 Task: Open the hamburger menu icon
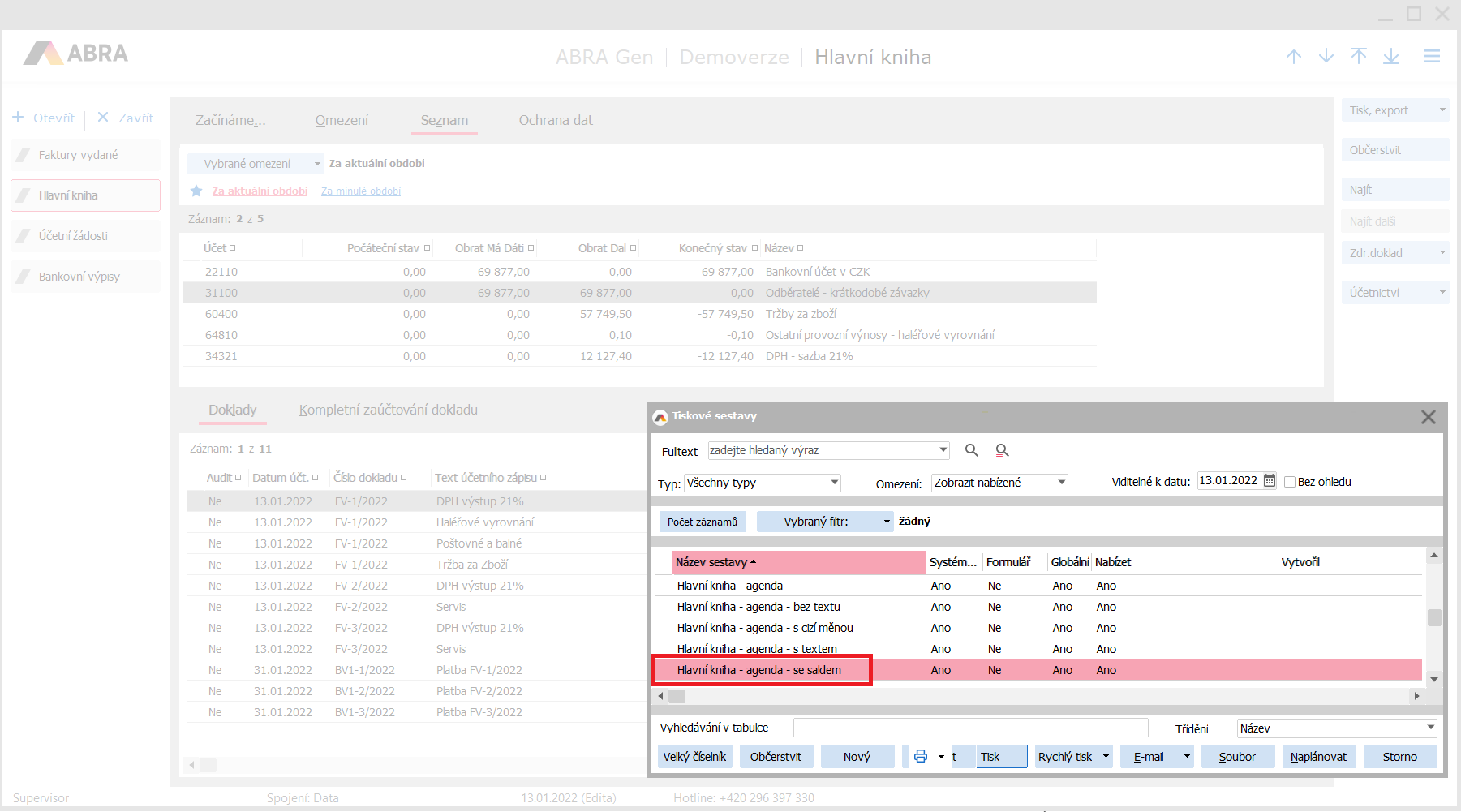pyautogui.click(x=1431, y=56)
